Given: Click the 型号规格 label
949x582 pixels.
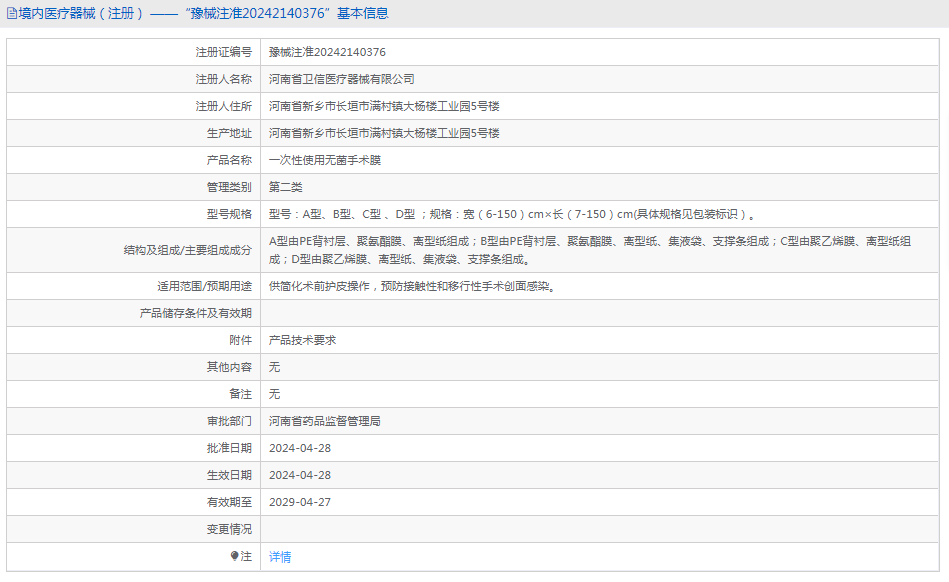Looking at the screenshot, I should (x=229, y=214).
